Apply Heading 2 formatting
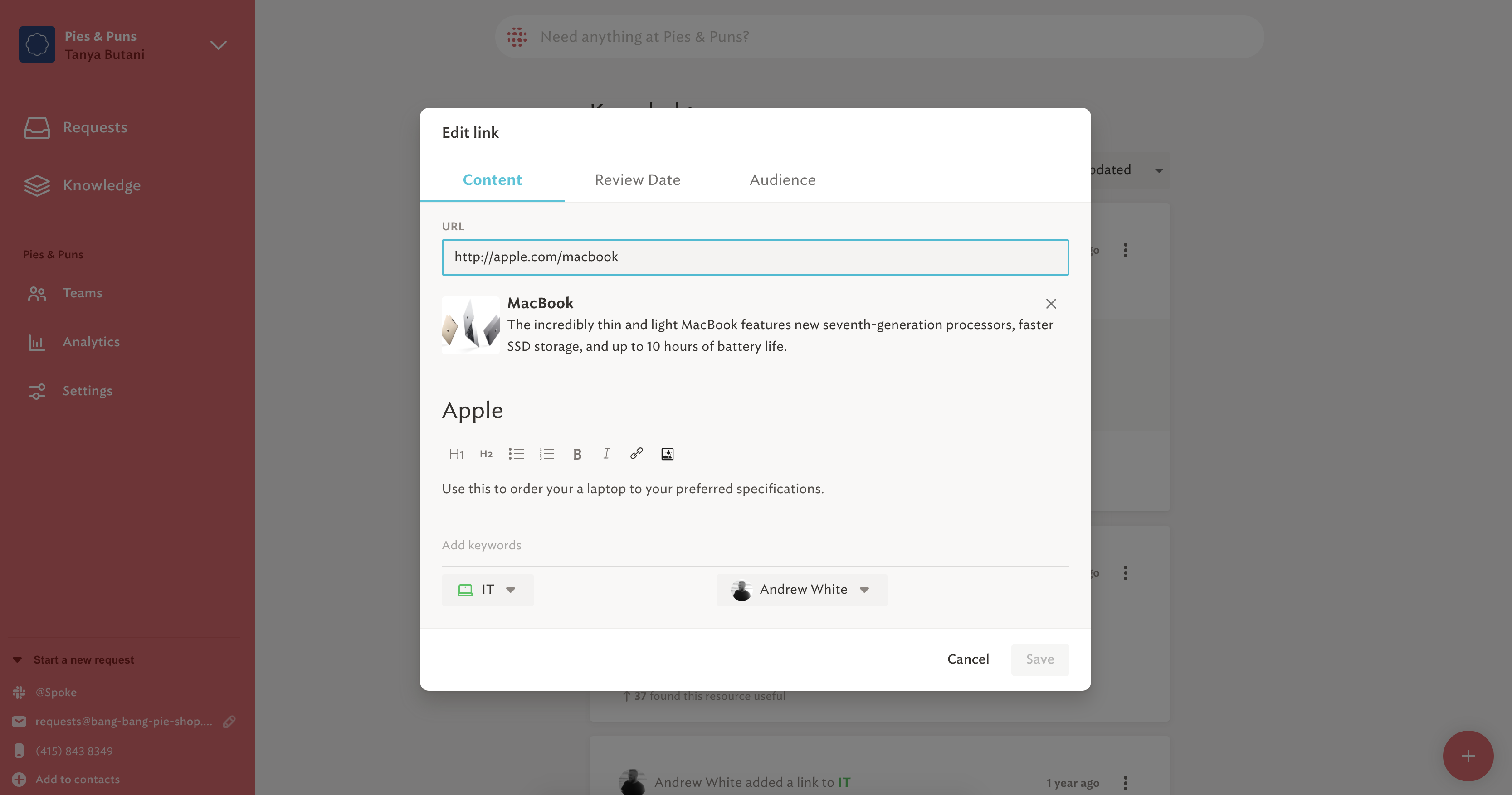The width and height of the screenshot is (1512, 795). 486,454
